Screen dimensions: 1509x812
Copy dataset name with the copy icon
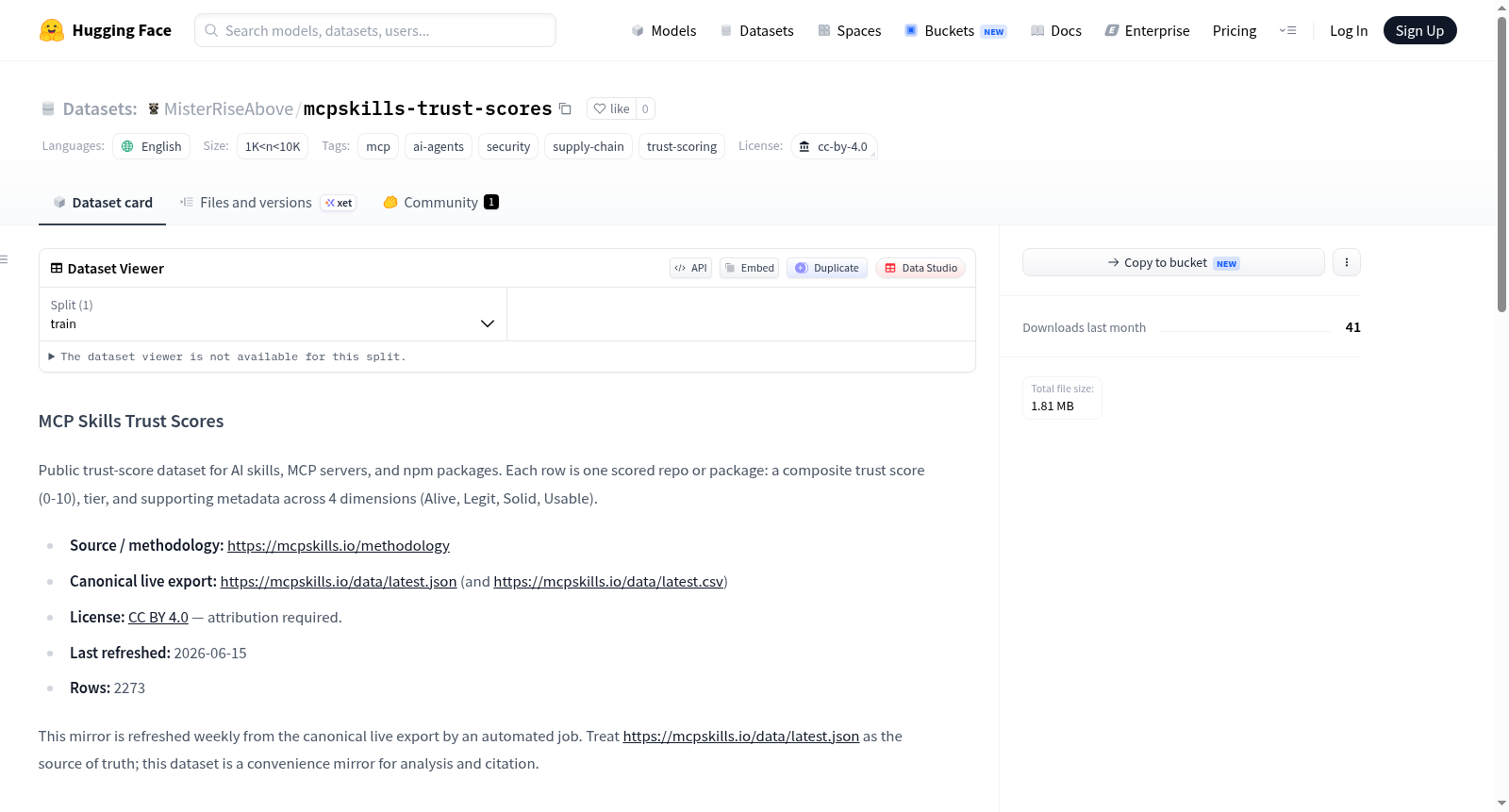[565, 108]
